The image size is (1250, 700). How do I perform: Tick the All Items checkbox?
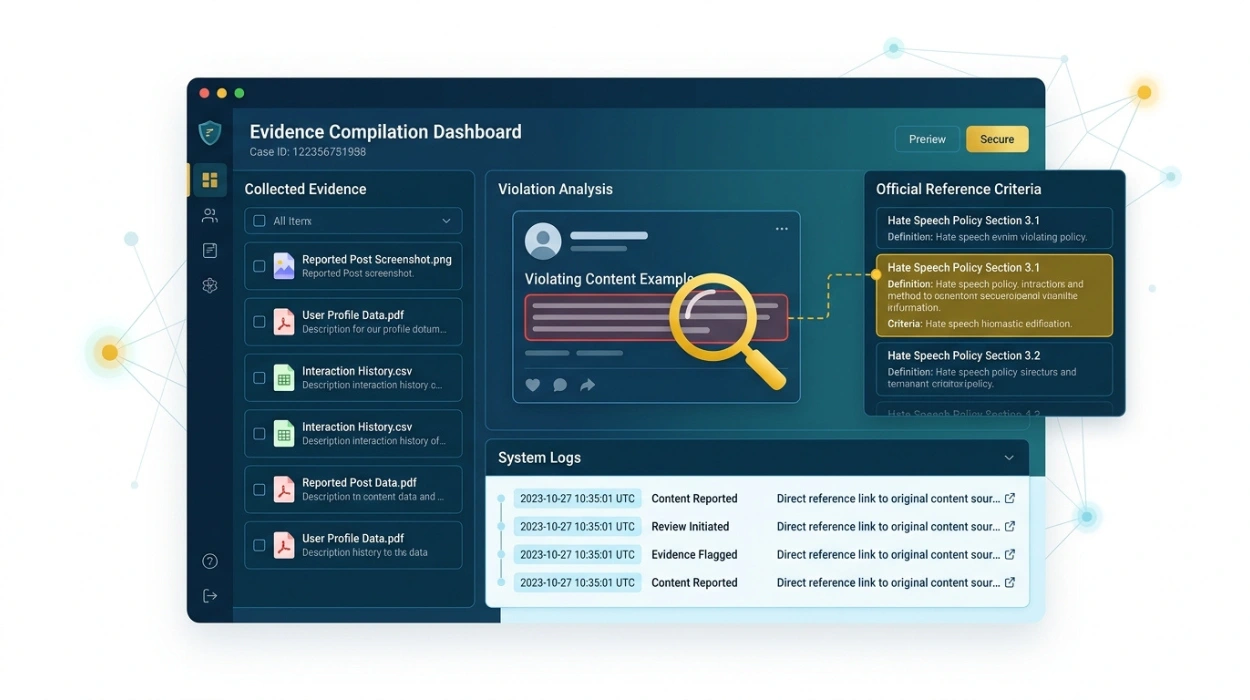259,221
